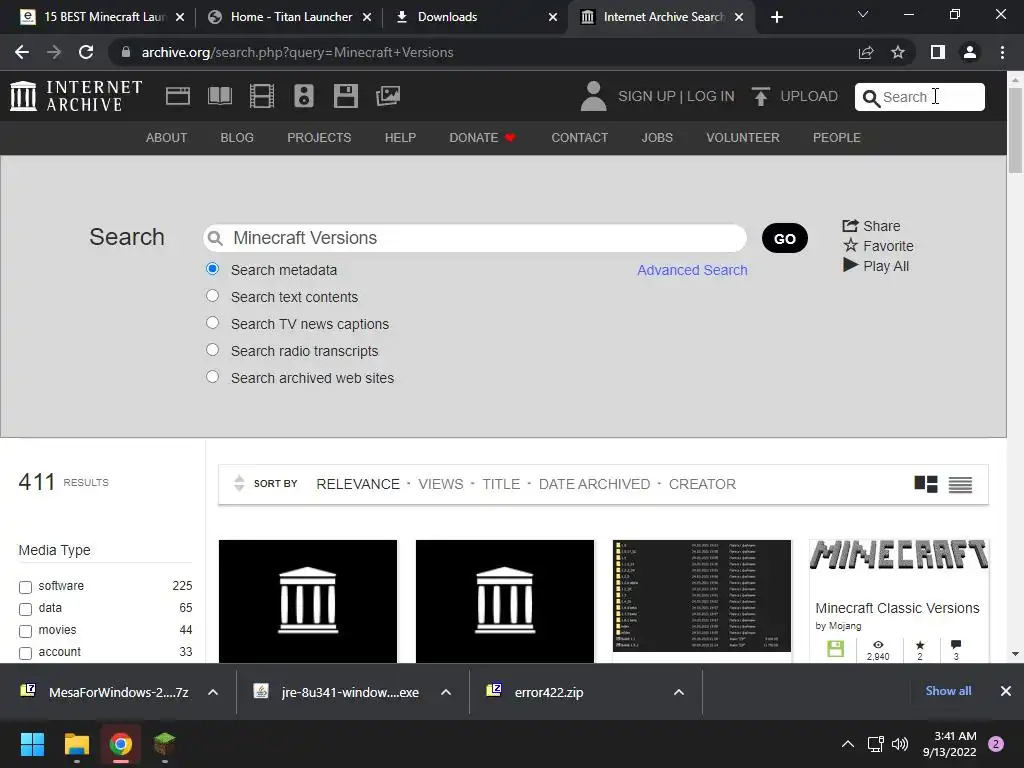Open the Internet Archive texts book icon
Image resolution: width=1024 pixels, height=768 pixels.
[219, 96]
